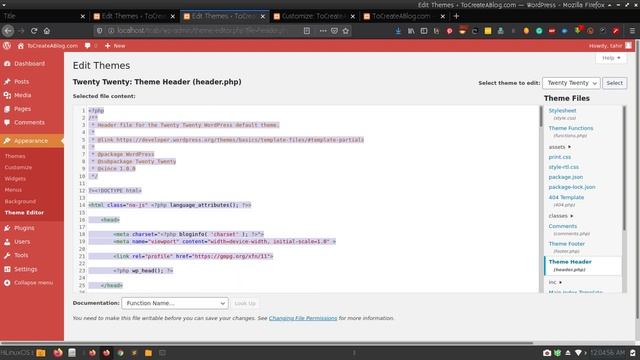640x360 pixels.
Task: Click the Select theme button
Action: [614, 83]
